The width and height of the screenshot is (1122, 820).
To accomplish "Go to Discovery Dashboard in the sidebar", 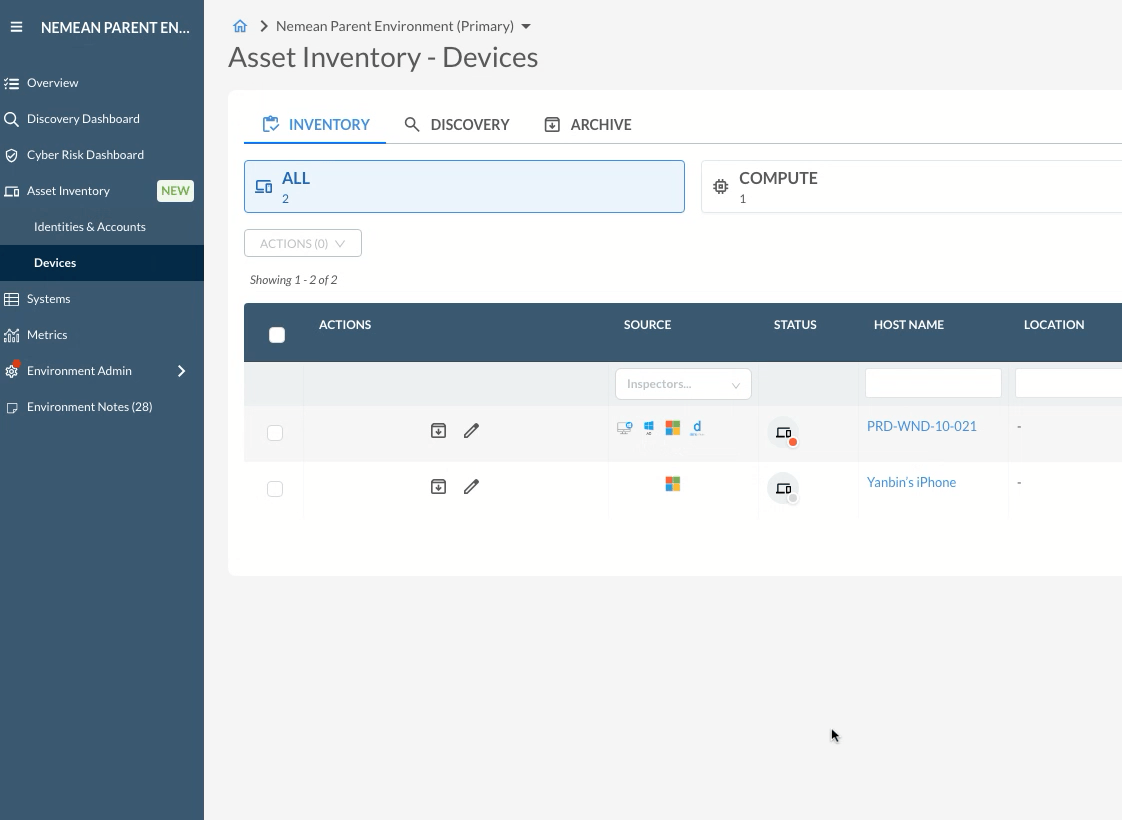I will coord(83,119).
